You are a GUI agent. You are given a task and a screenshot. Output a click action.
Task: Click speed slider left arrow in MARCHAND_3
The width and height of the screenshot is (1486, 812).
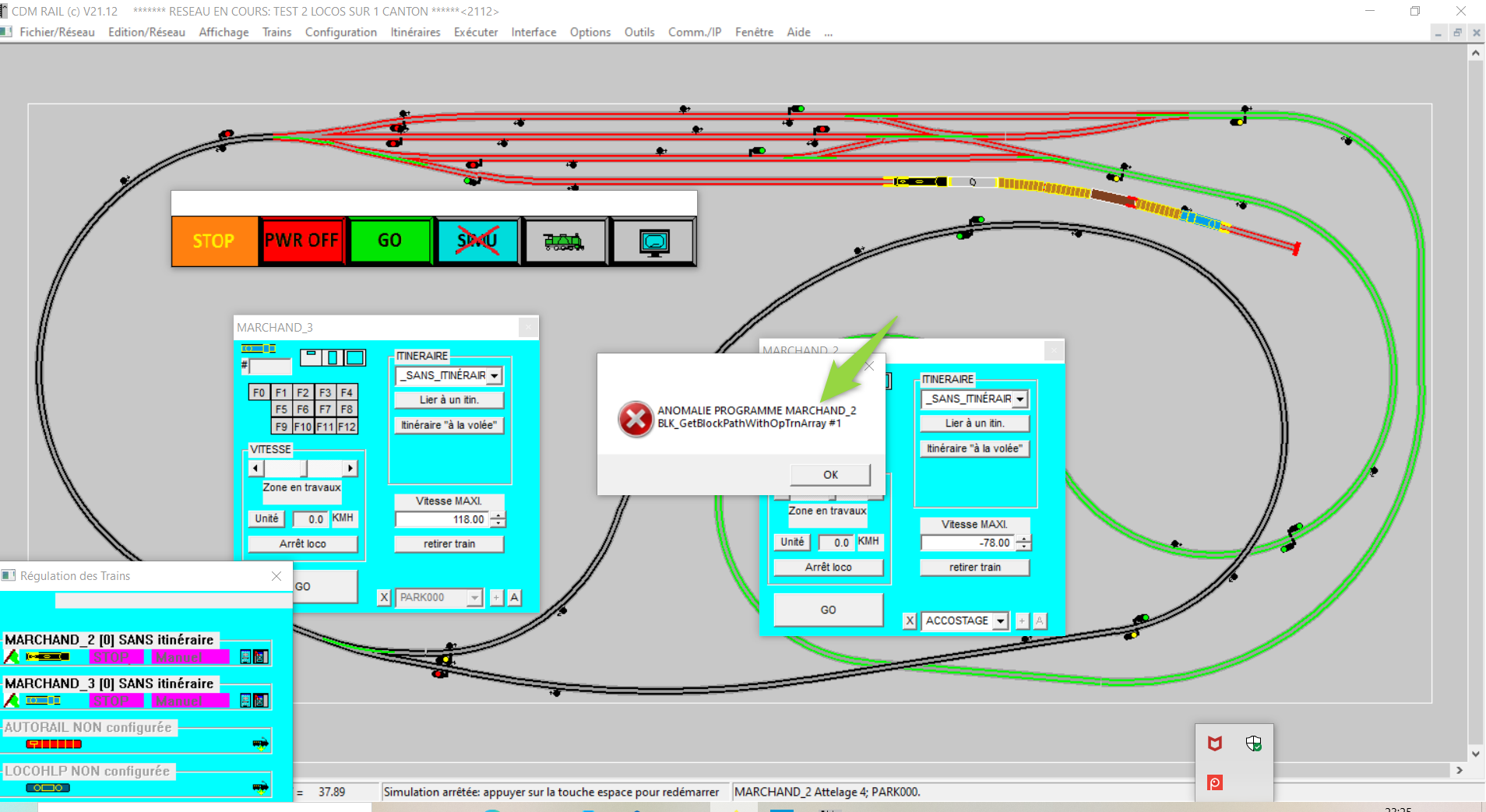(256, 468)
